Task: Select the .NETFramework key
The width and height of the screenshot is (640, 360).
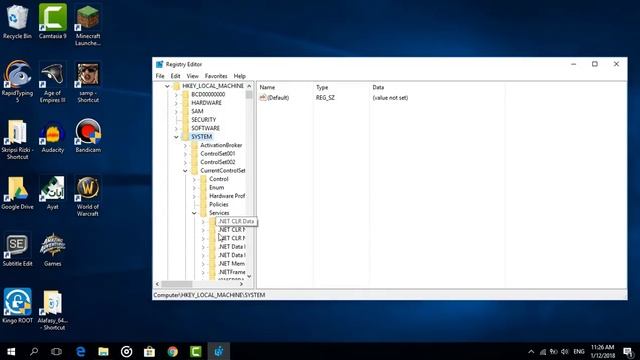Action: tap(231, 272)
